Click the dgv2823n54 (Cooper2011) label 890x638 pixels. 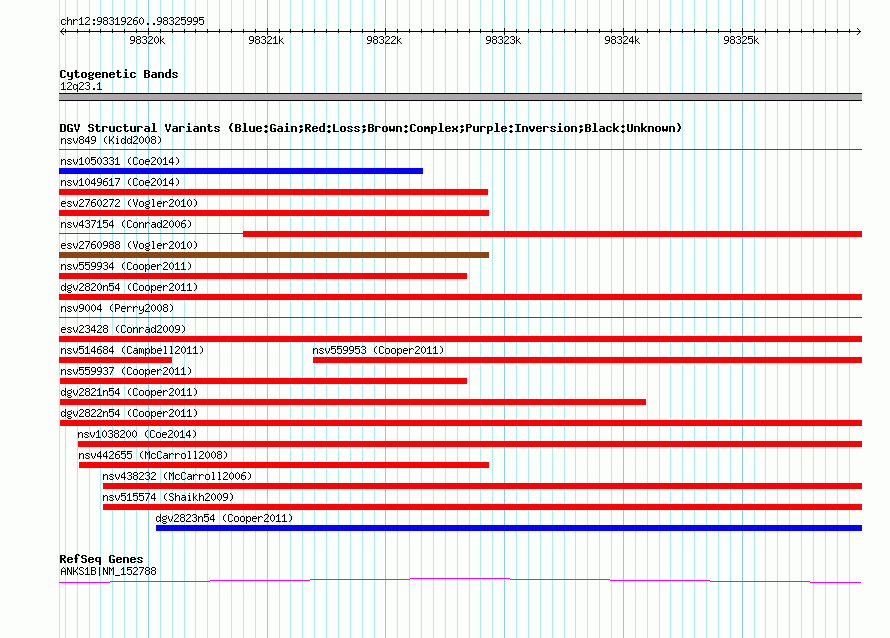pos(224,518)
